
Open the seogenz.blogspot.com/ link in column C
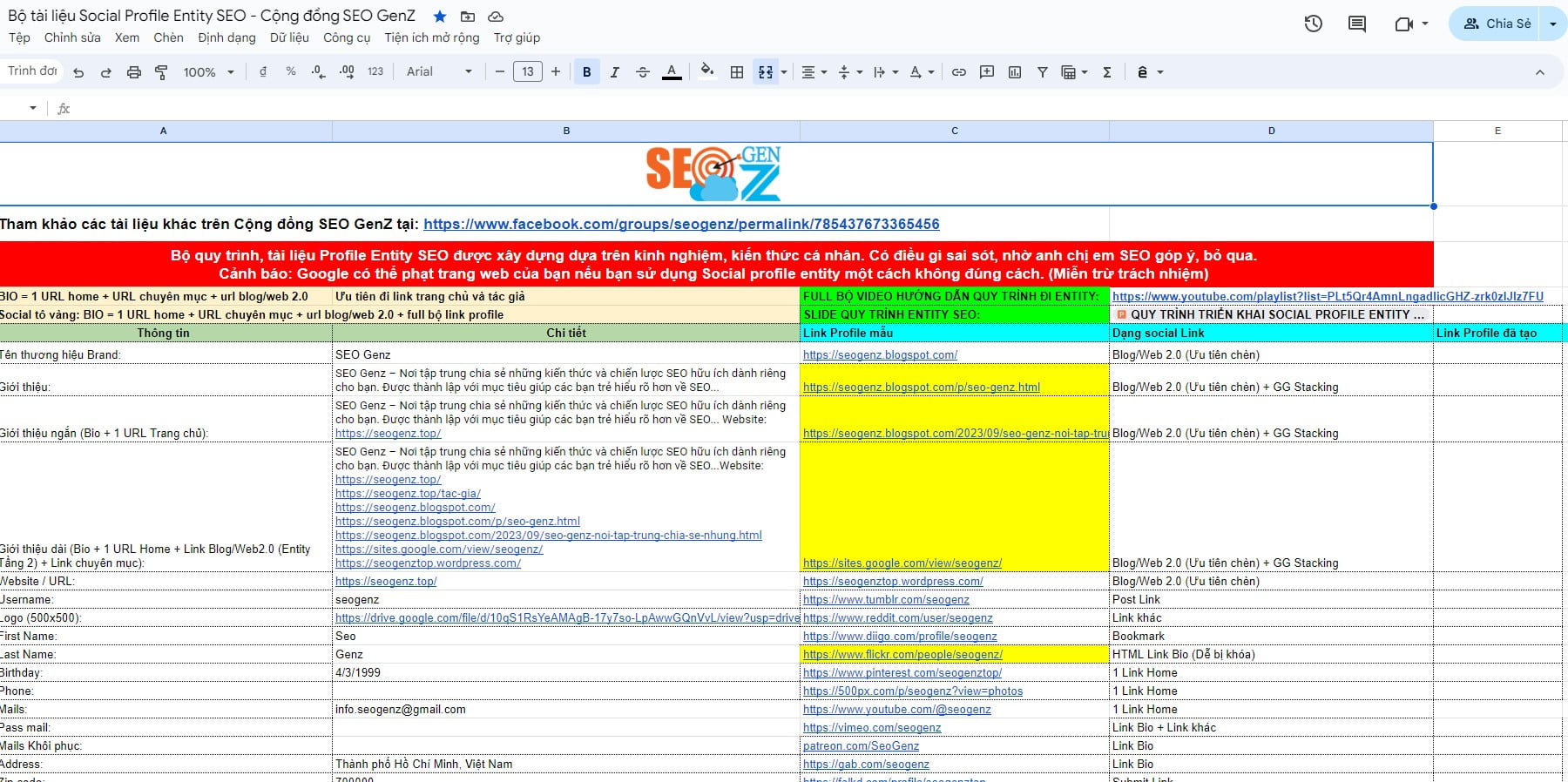click(880, 354)
